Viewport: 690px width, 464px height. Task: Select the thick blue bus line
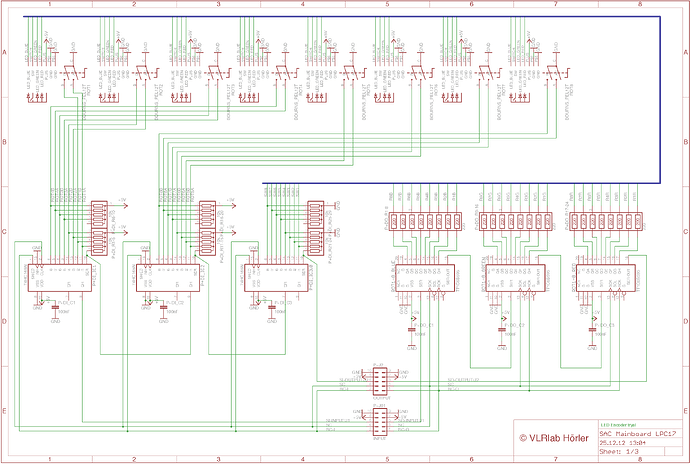pos(660,100)
